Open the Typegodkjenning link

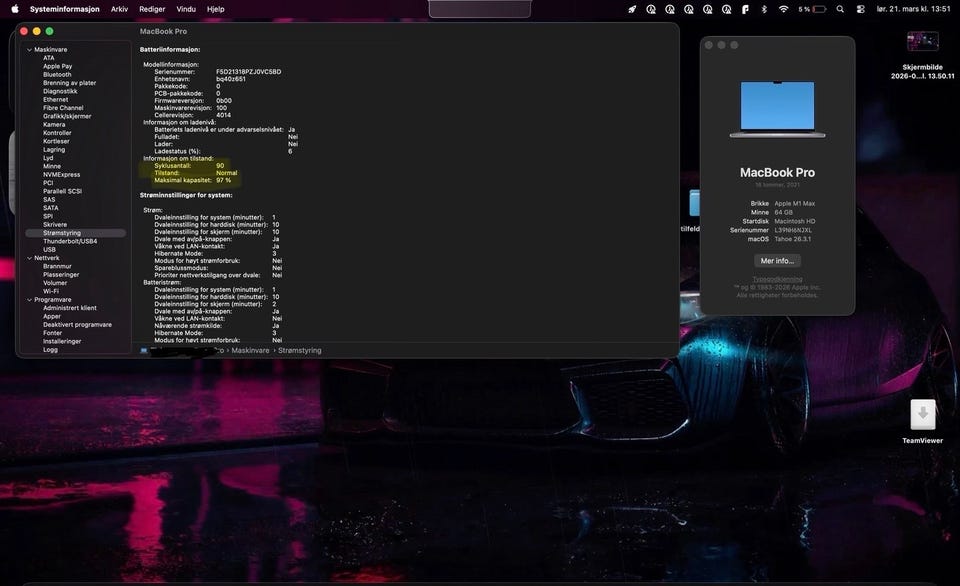point(777,279)
